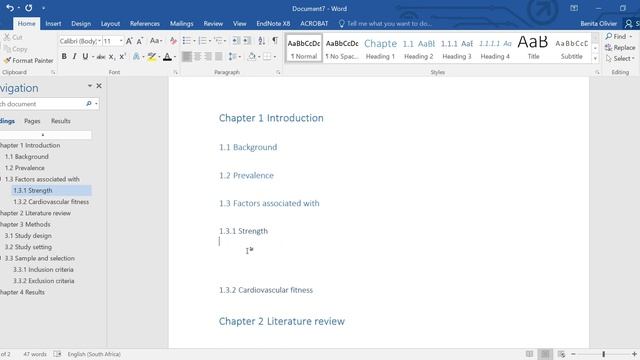Select 1.3.2 Cardiovascular fitness in Navigation
640x360 pixels.
51,202
